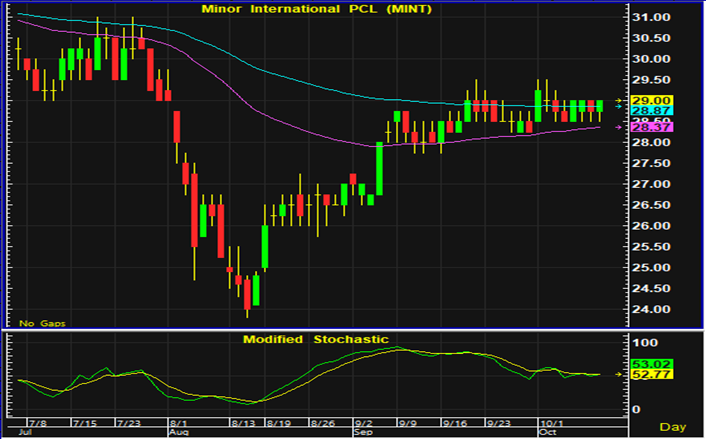
Task: Click the 8/13 date marker
Action: [x=243, y=424]
